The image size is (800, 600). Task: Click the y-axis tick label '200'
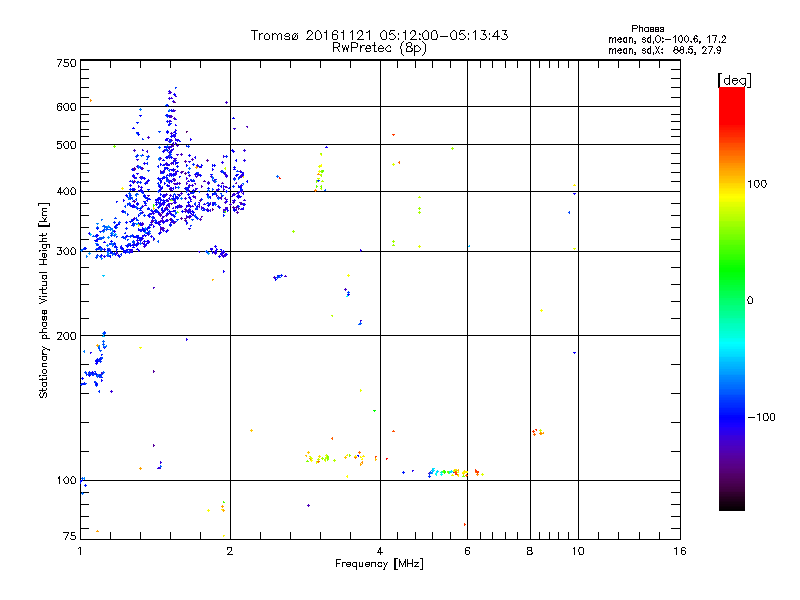pyautogui.click(x=66, y=336)
